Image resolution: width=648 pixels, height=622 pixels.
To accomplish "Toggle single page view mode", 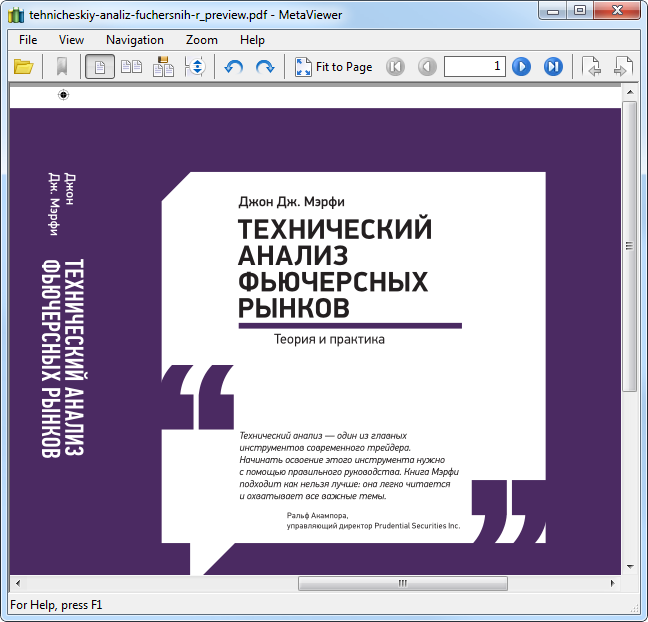I will point(99,67).
